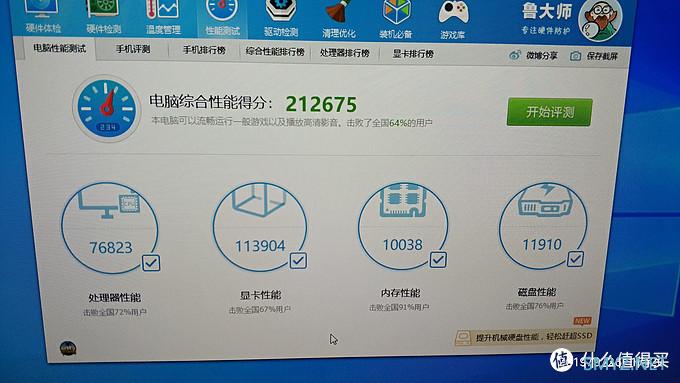
Task: Select 性能测试 performance test icon
Action: 222,18
